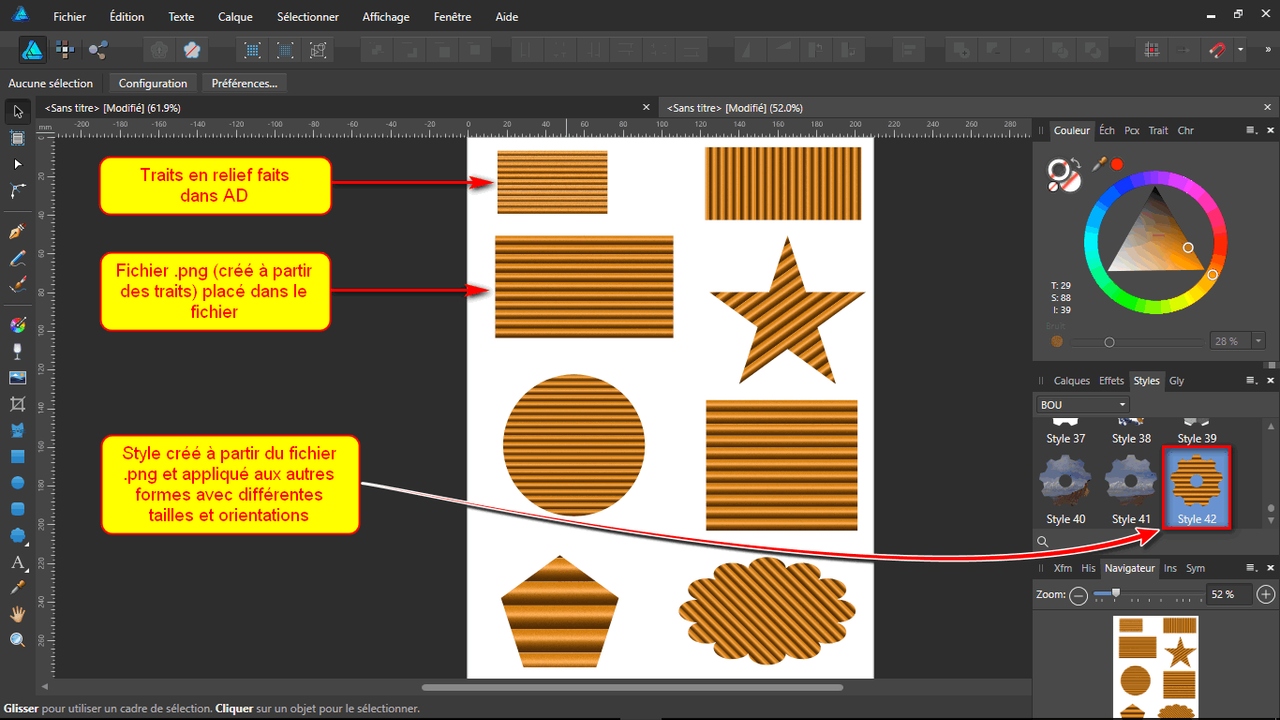Select the View (hand) tool
1280x720 pixels.
point(17,614)
